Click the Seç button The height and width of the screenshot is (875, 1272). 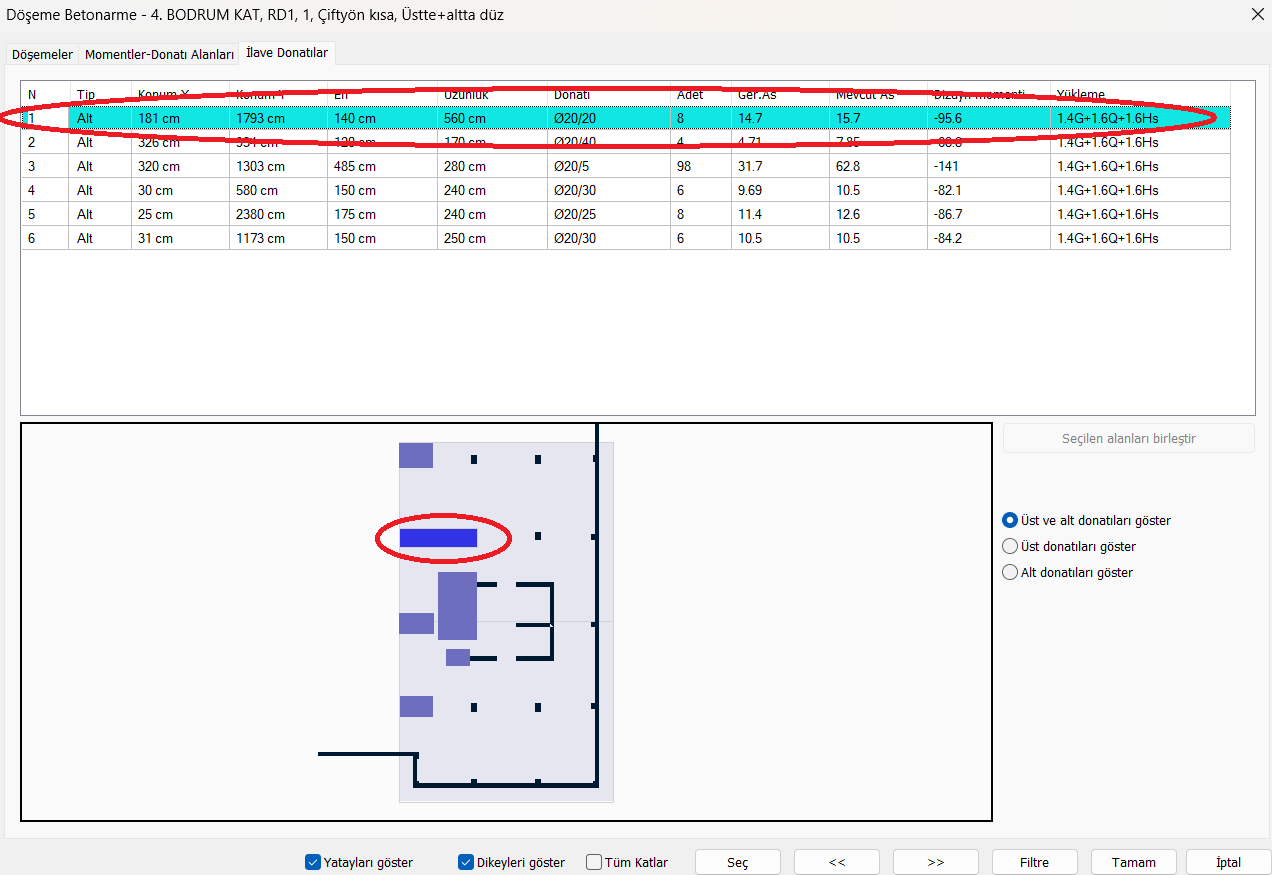(737, 862)
